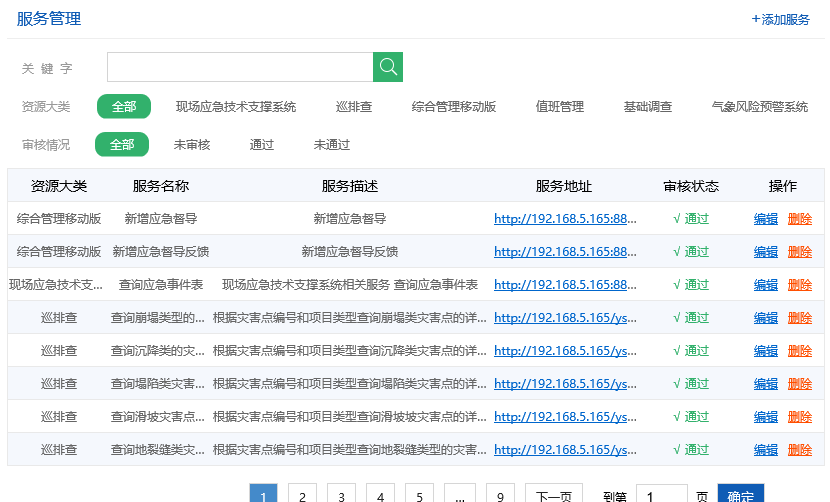Filter resources by 巡排查 category

point(354,107)
